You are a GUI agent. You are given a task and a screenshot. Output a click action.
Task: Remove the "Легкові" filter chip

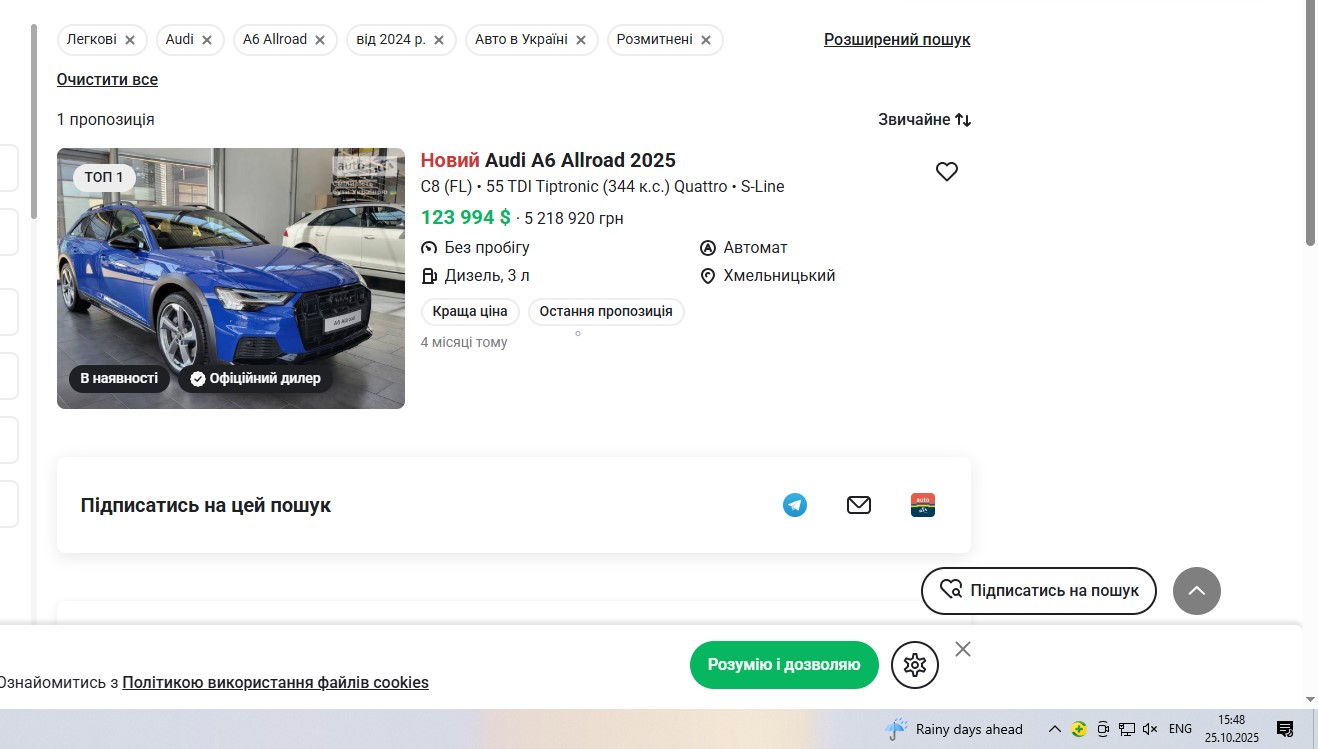pos(130,40)
